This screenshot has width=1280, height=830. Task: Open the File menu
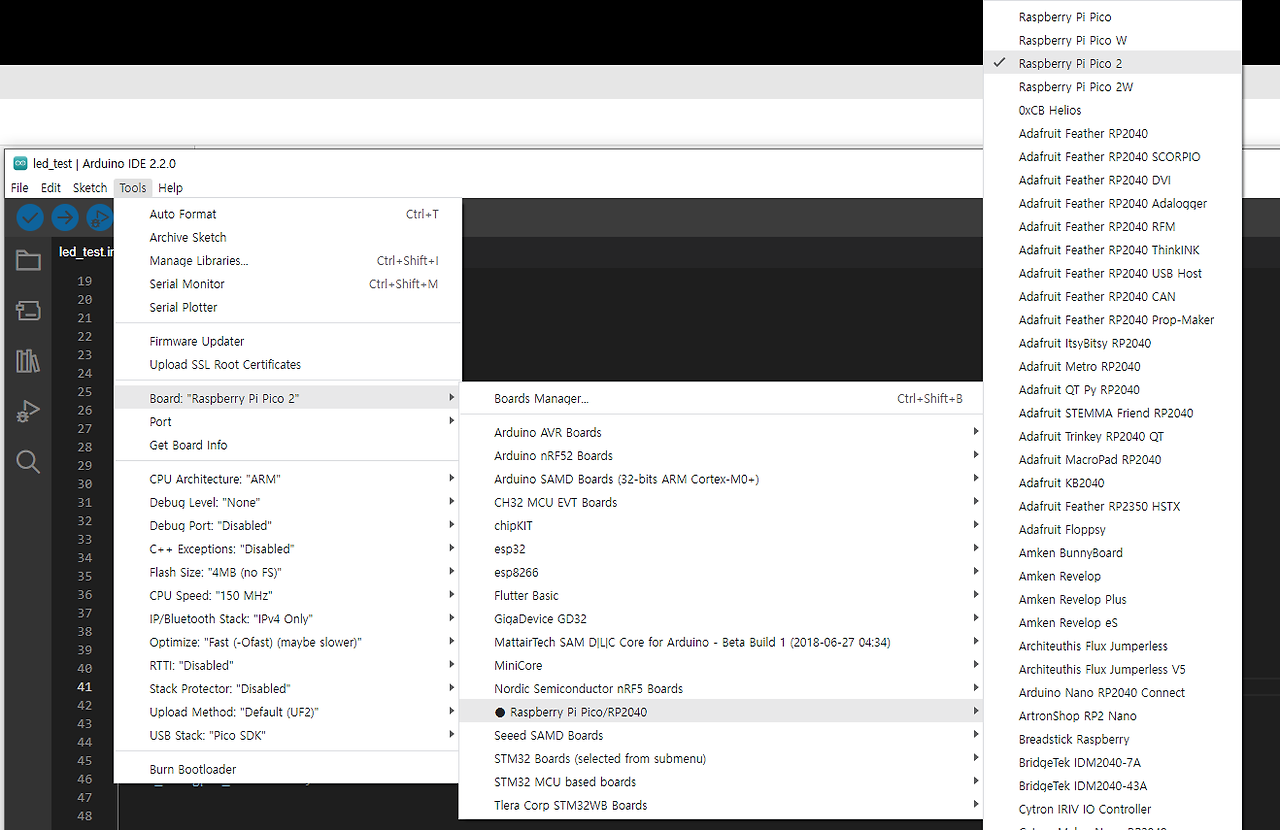pos(20,187)
